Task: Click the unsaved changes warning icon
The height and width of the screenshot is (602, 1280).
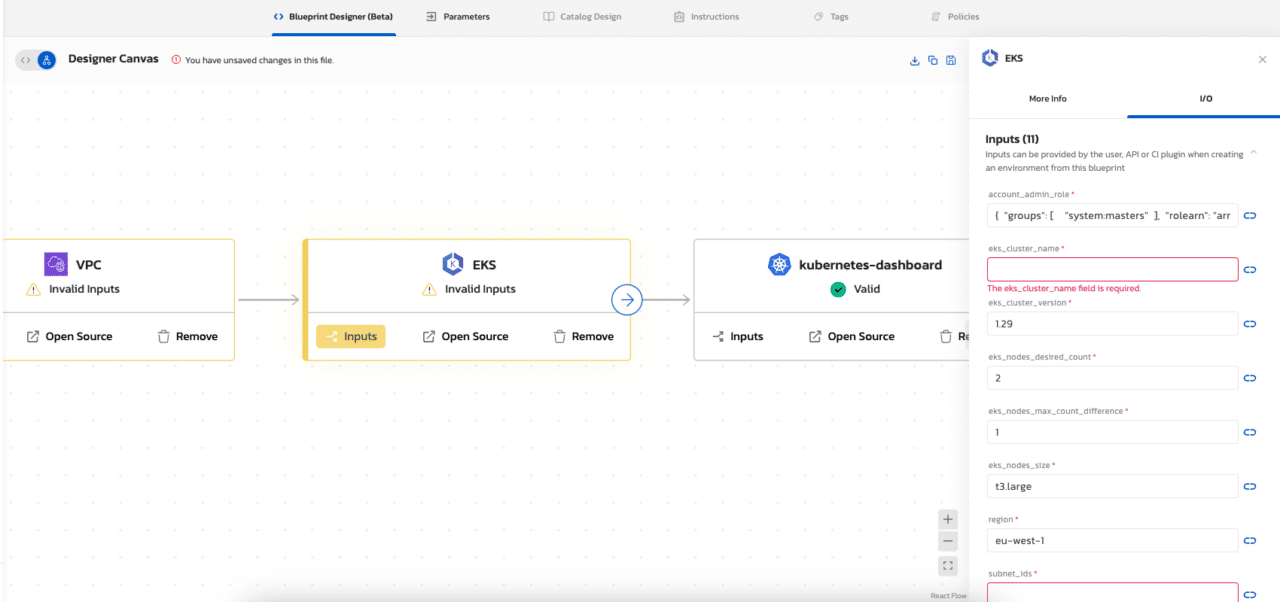Action: [x=176, y=60]
